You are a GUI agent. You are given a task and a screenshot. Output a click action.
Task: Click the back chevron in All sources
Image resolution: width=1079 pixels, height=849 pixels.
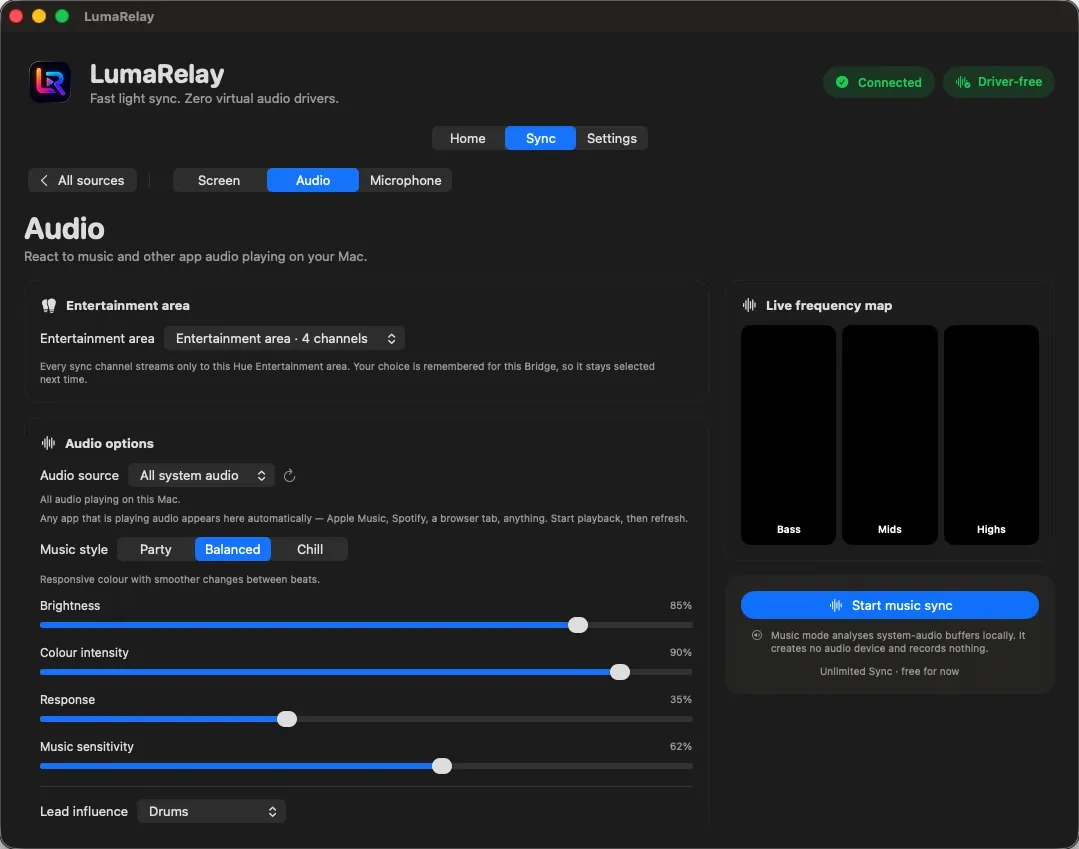tap(44, 180)
